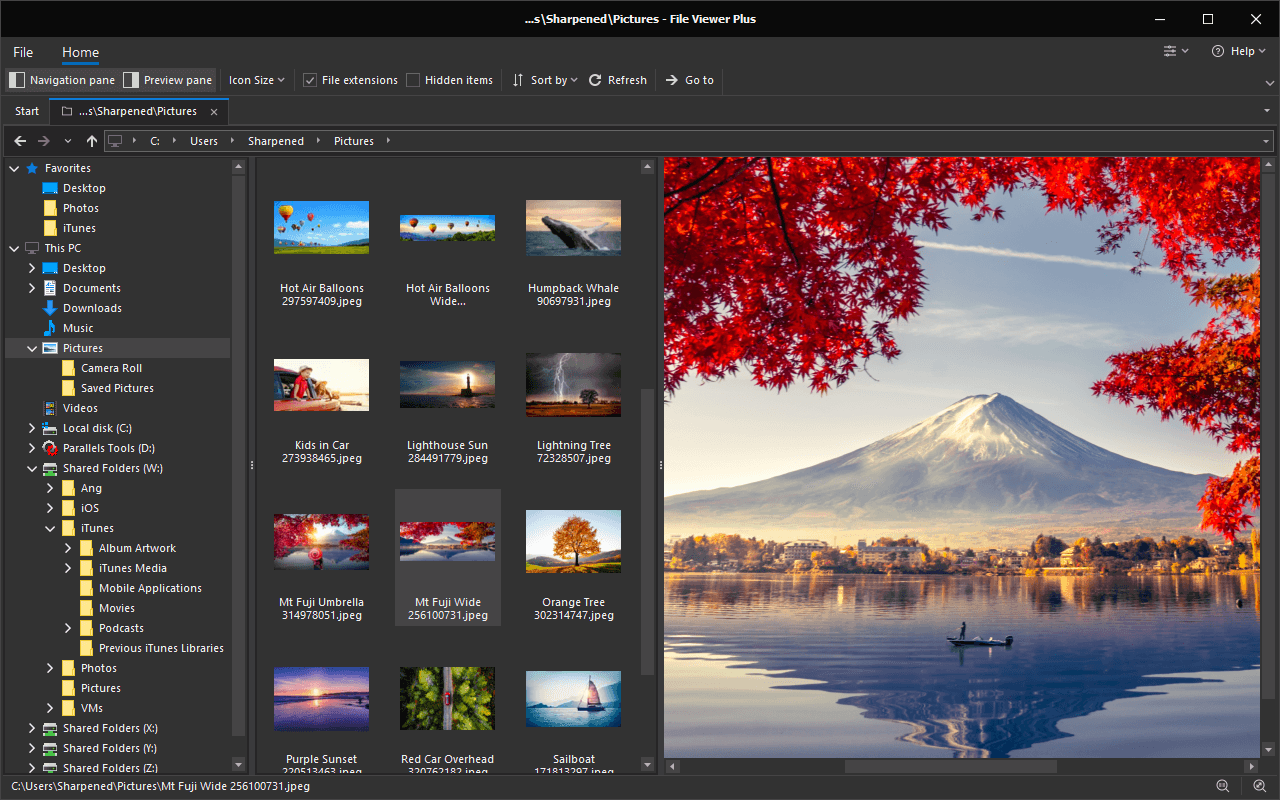Image resolution: width=1280 pixels, height=800 pixels.
Task: Collapse the Shared Folders (W:) node
Action: coord(32,468)
